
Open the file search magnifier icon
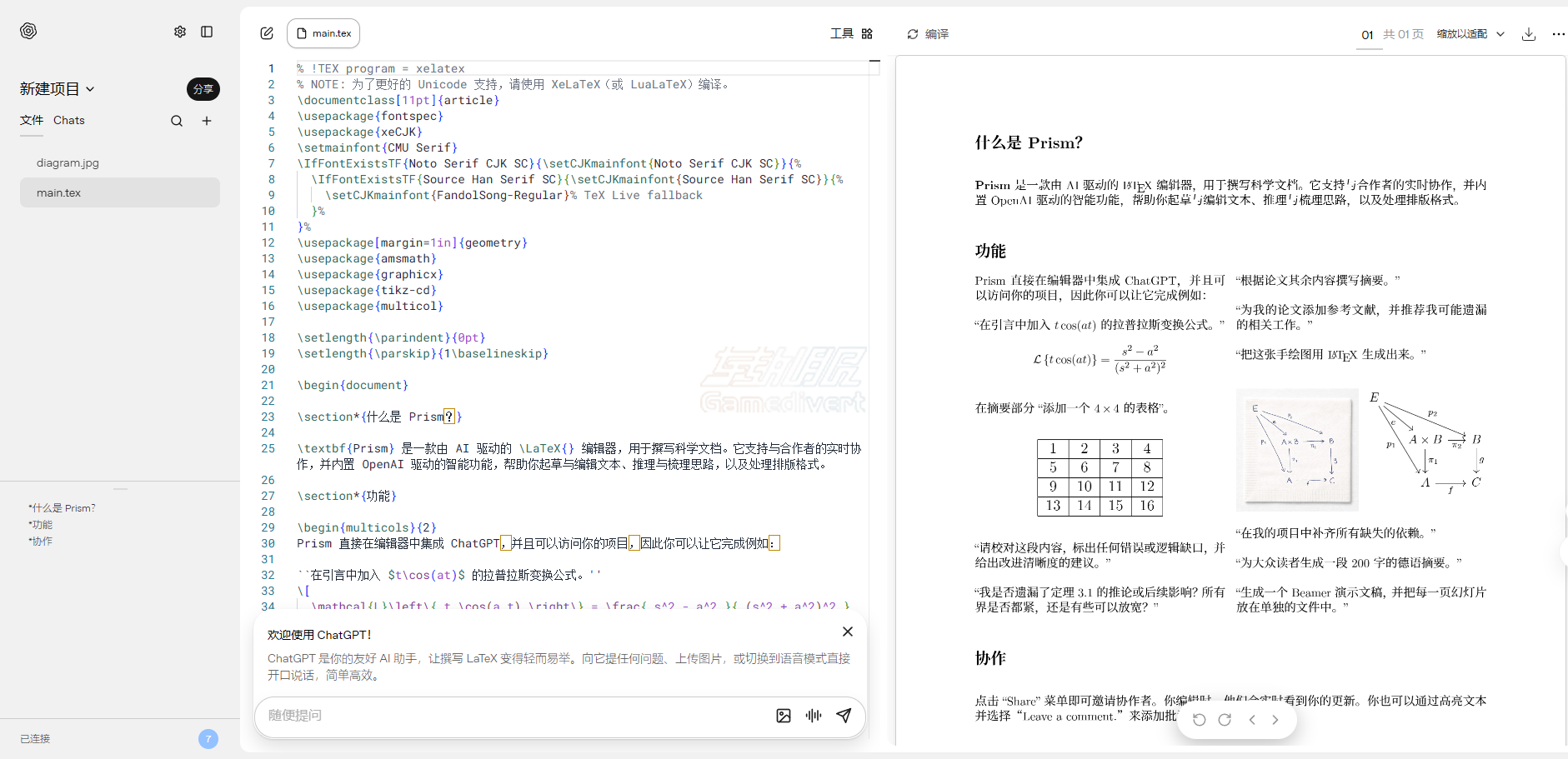[177, 121]
